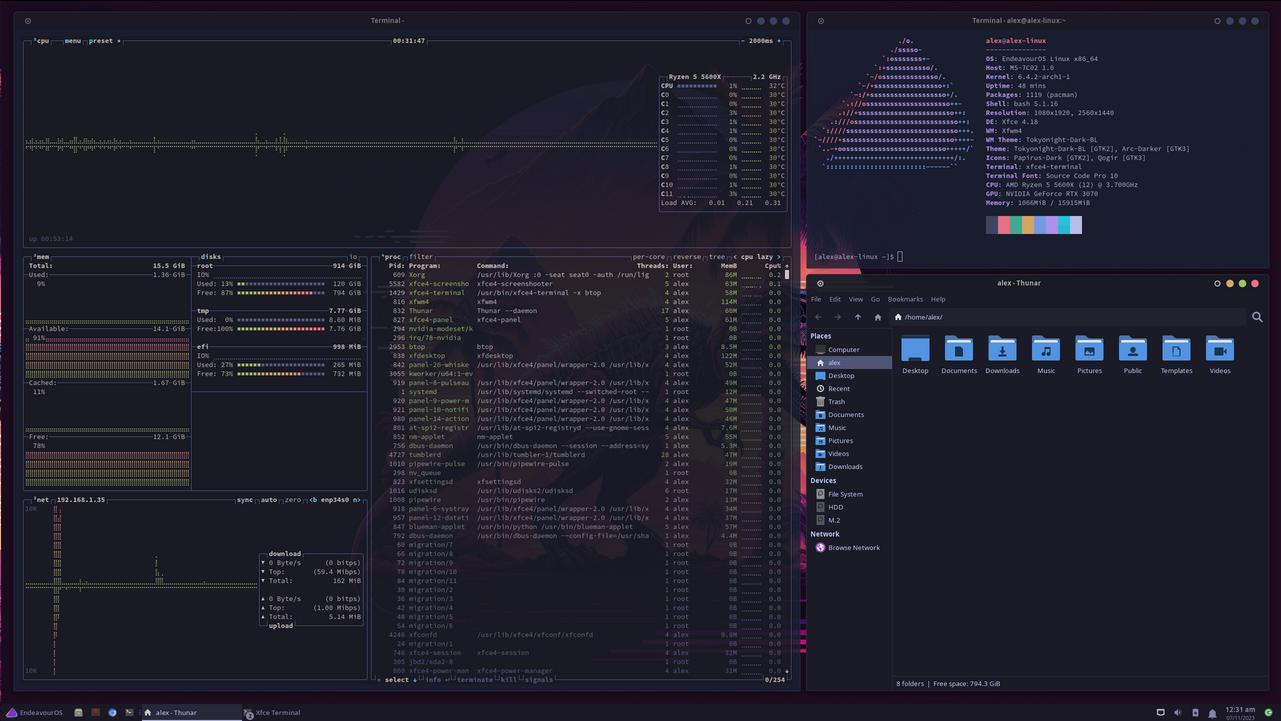The width and height of the screenshot is (1281, 721).
Task: Open the Go menu in Thunar
Action: point(875,299)
